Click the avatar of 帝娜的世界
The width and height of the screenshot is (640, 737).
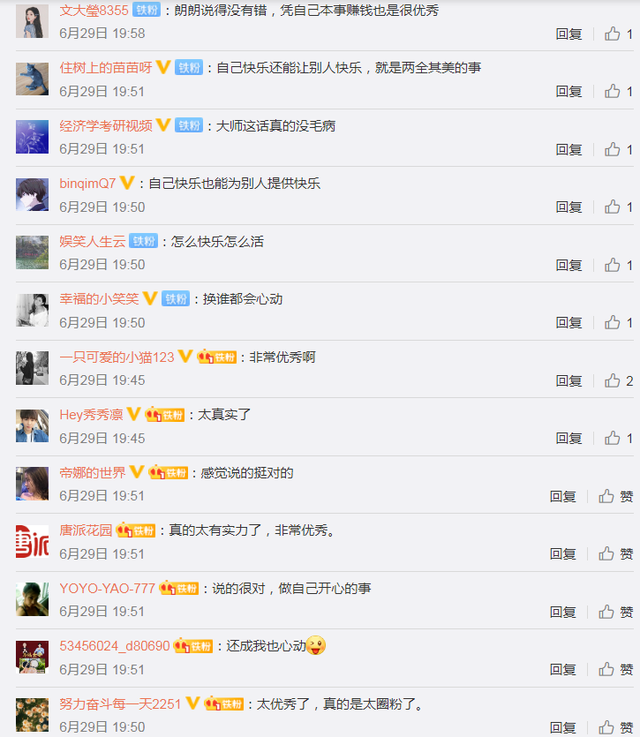click(x=32, y=484)
